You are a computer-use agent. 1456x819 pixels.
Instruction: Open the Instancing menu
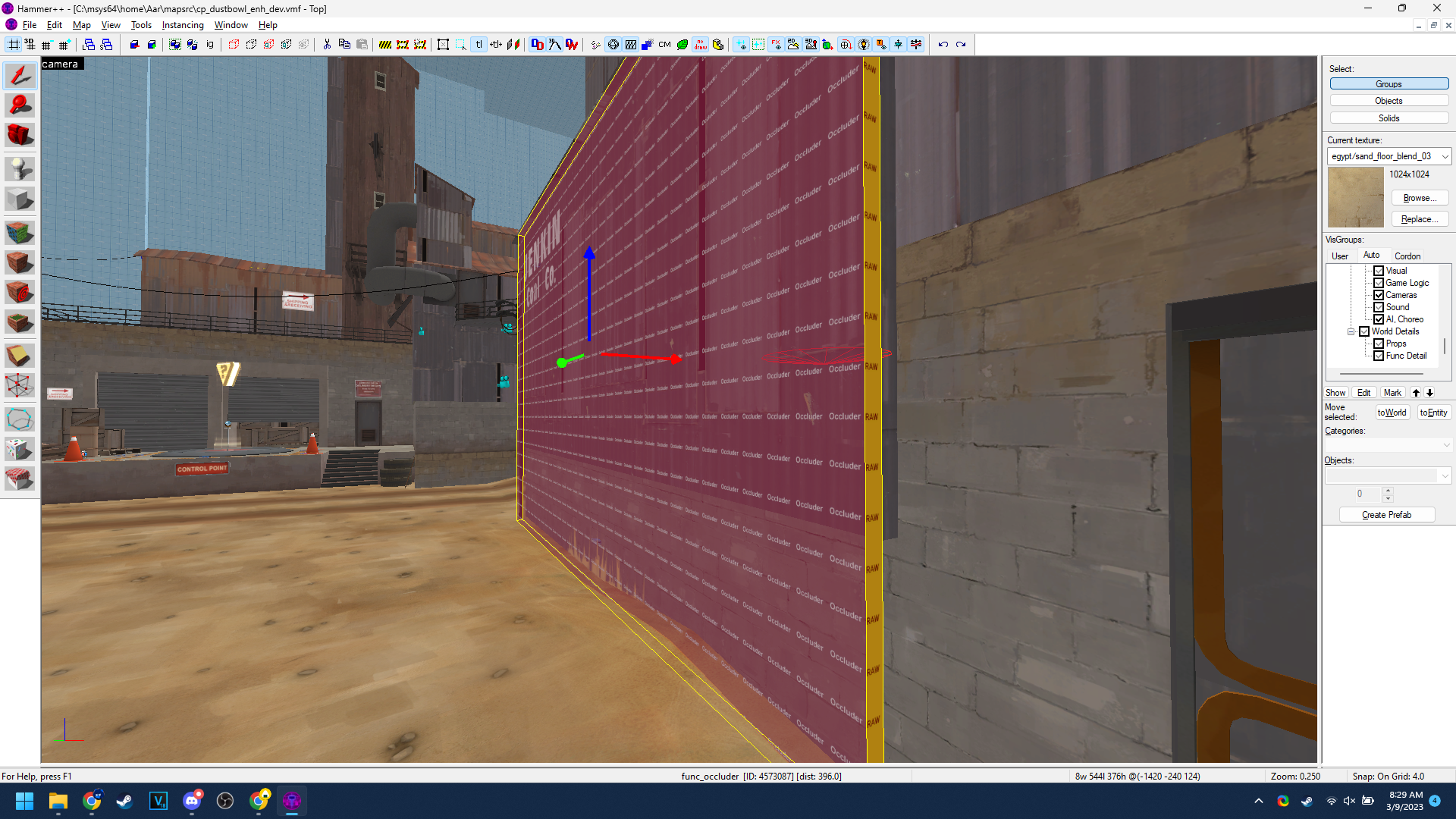pos(183,24)
